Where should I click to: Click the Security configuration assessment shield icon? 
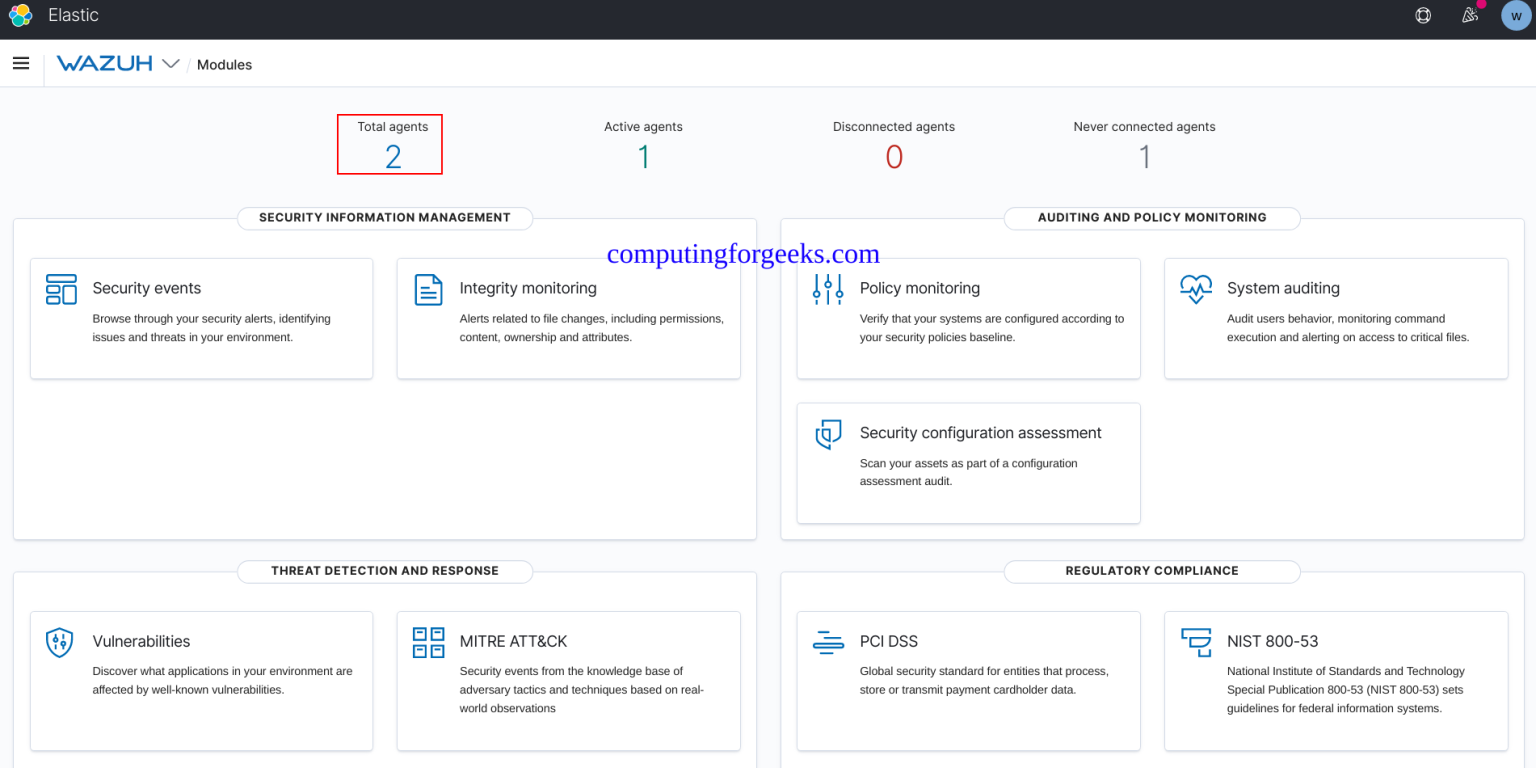(x=827, y=434)
